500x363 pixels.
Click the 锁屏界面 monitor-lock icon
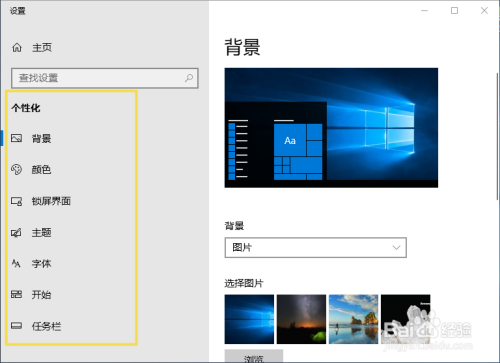click(16, 201)
